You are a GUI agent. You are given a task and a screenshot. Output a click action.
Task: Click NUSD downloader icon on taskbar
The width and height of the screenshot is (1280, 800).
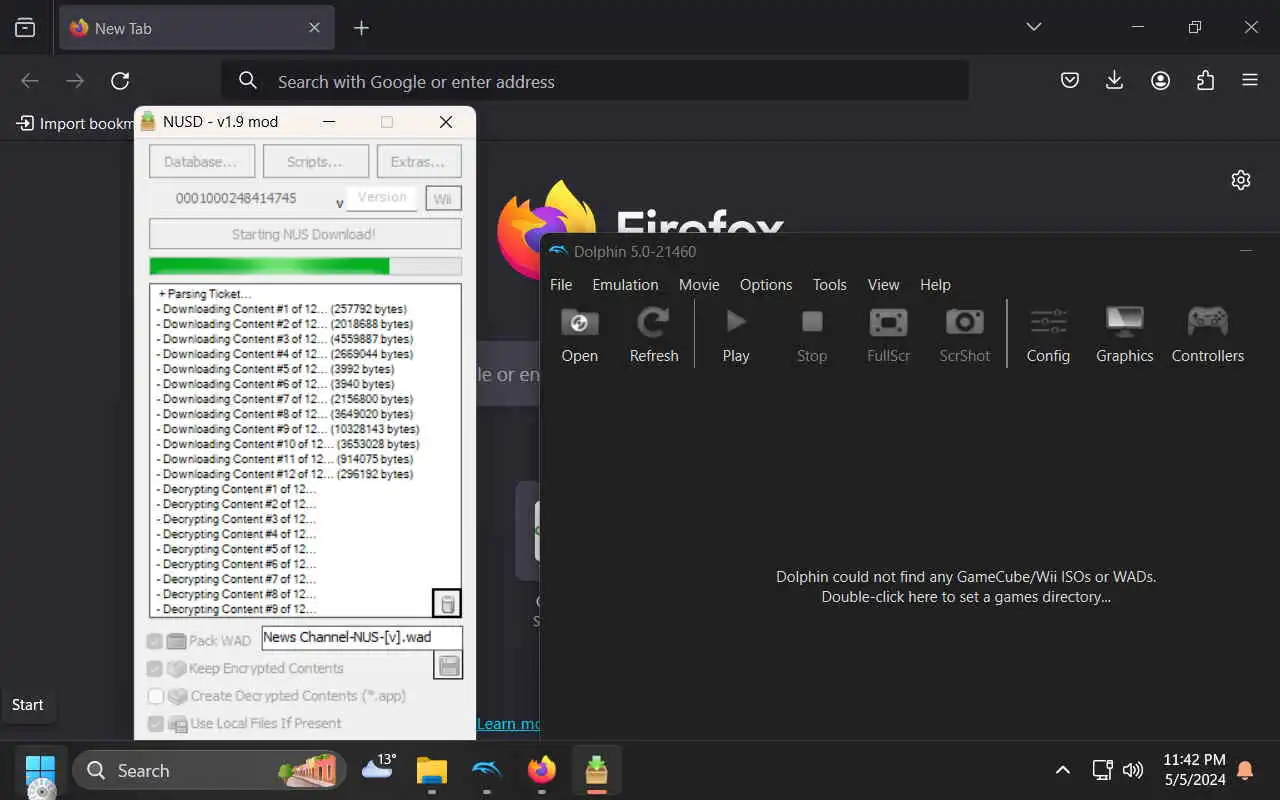pyautogui.click(x=597, y=770)
